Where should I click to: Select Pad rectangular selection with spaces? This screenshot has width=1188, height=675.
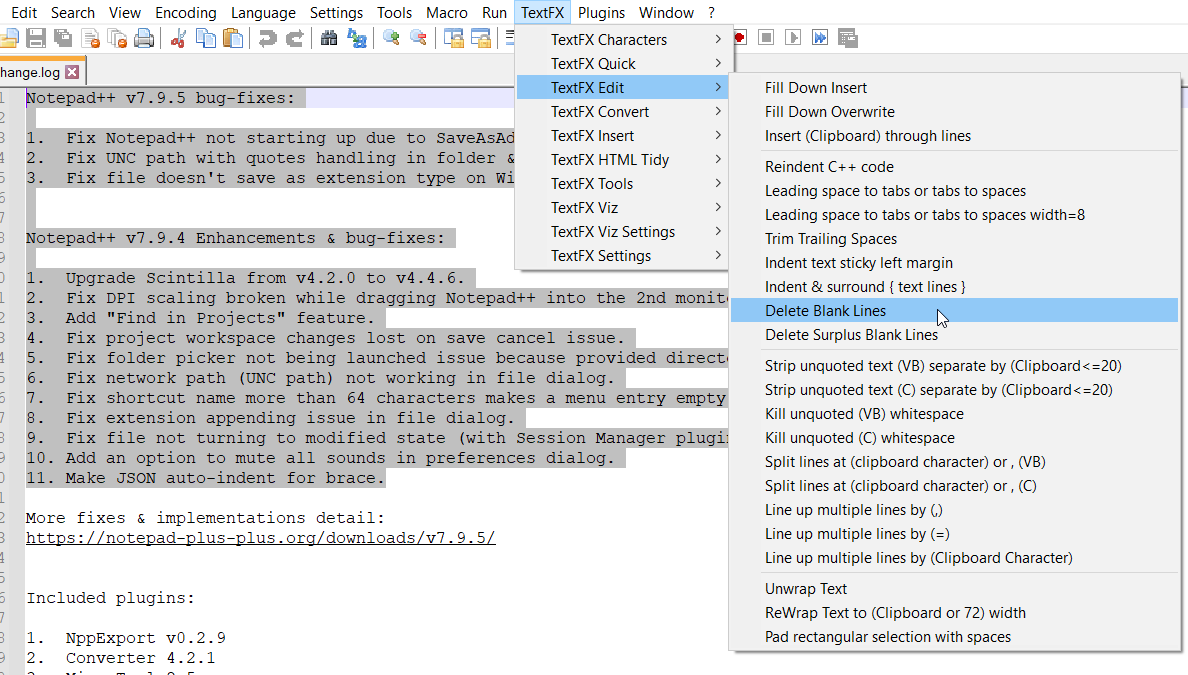point(955,637)
